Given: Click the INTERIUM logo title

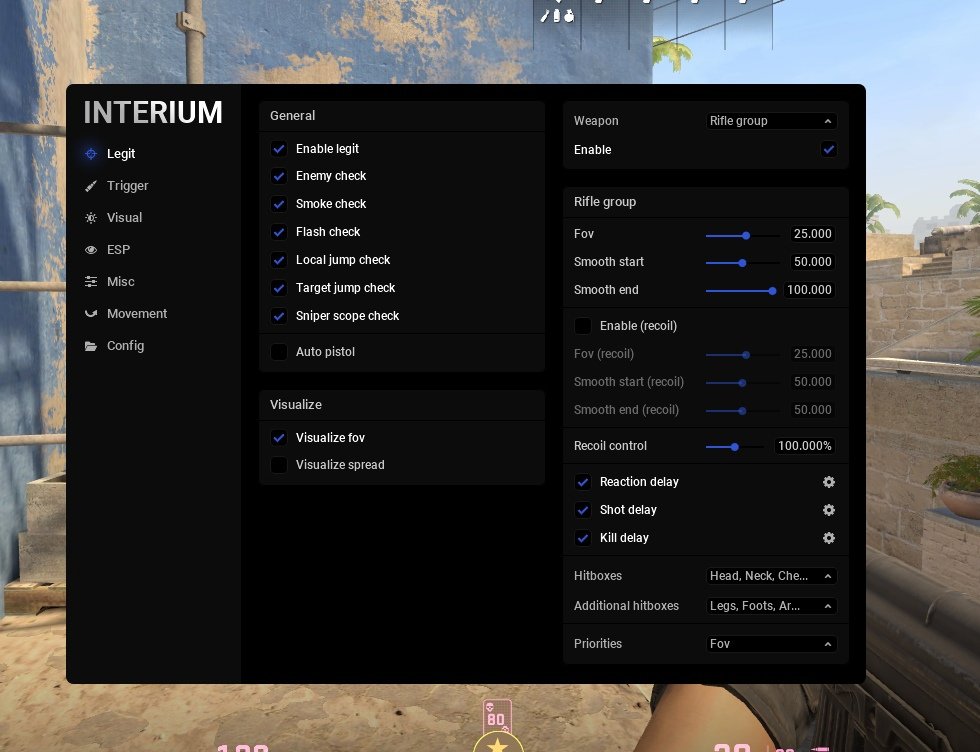Looking at the screenshot, I should point(153,113).
